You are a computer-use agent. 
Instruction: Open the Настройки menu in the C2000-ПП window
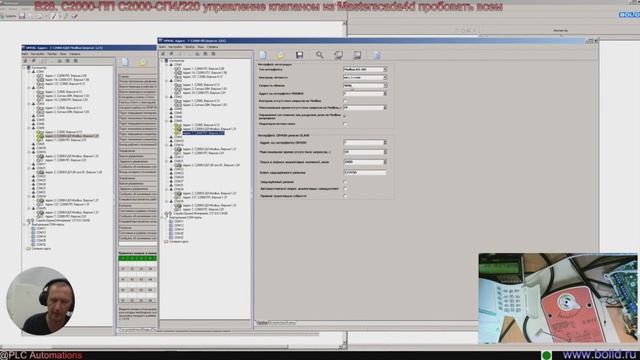[x=175, y=47]
